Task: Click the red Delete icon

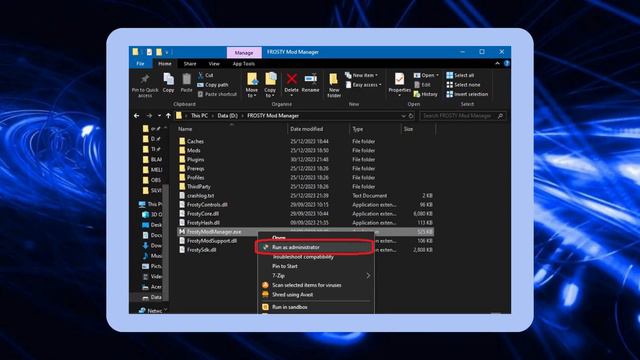Action: point(291,79)
